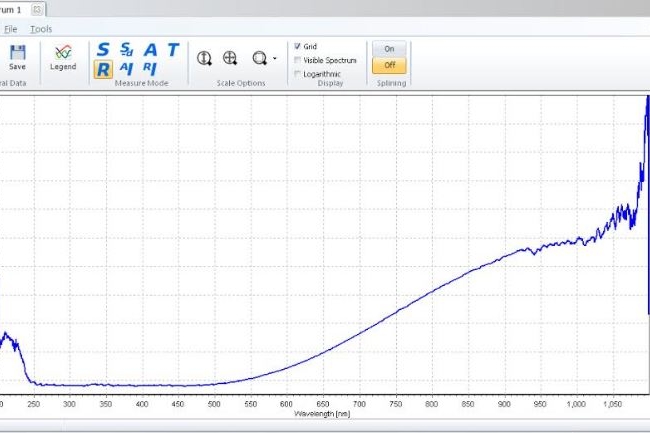Select the highlighted R reflectance measure mode
Viewport: 650px width, 433px height.
[102, 68]
